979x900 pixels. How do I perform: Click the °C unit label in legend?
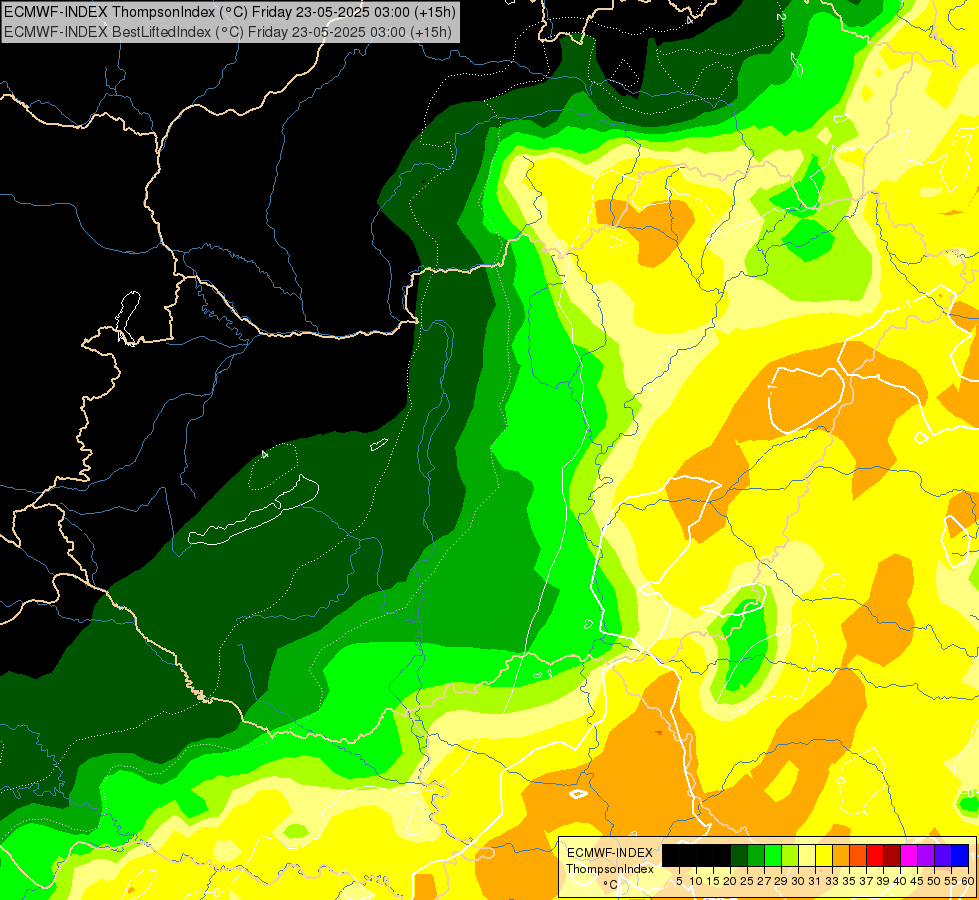point(610,884)
